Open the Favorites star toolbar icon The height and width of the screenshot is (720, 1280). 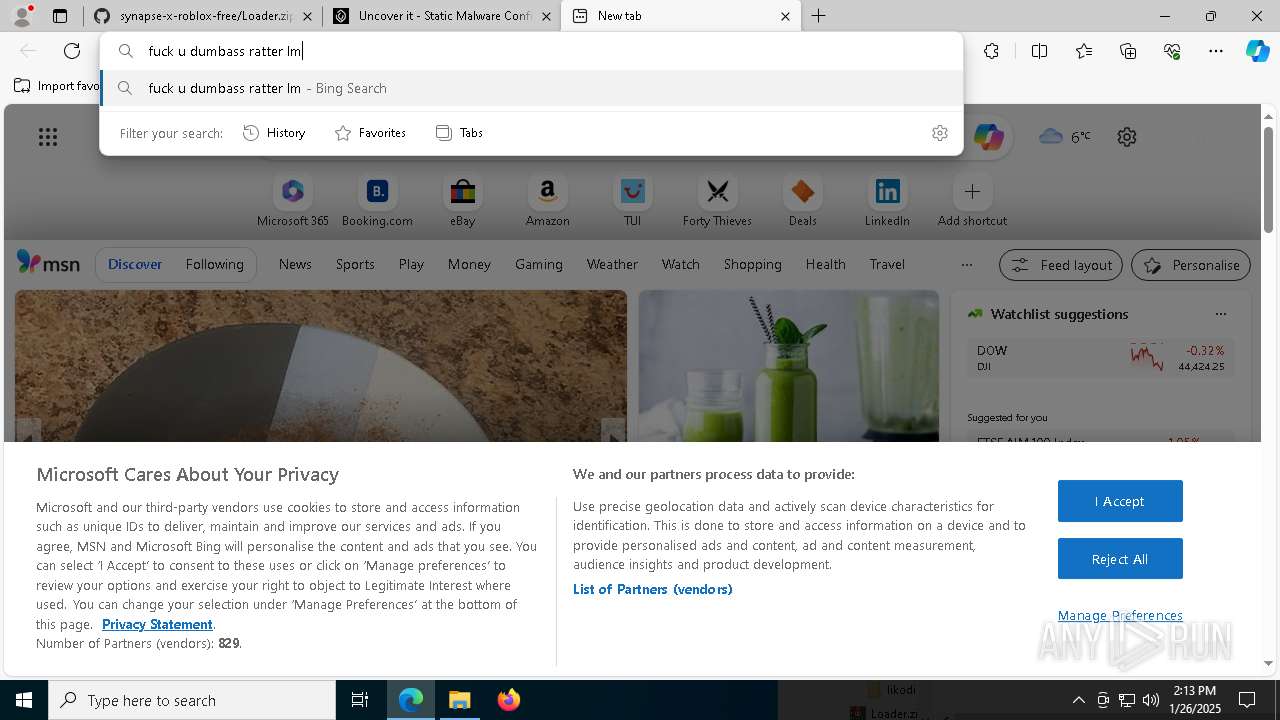click(1084, 51)
